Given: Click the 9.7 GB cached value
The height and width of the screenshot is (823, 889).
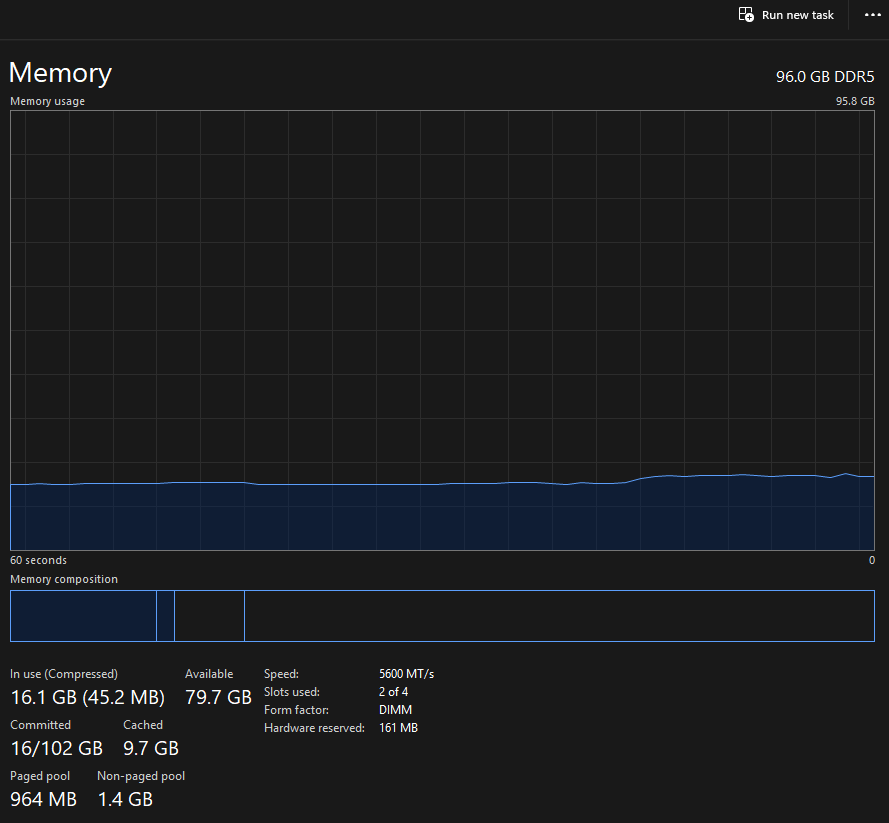Looking at the screenshot, I should pos(151,748).
